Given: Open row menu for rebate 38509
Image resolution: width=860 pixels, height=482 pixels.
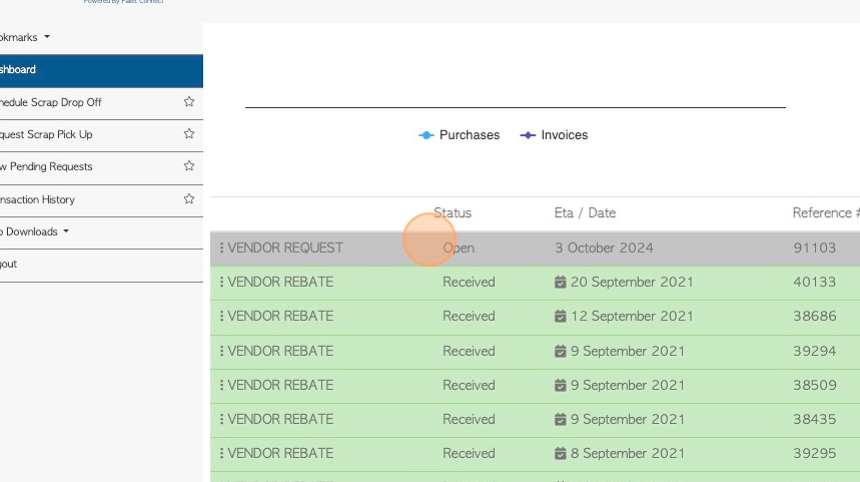Looking at the screenshot, I should click(x=222, y=385).
